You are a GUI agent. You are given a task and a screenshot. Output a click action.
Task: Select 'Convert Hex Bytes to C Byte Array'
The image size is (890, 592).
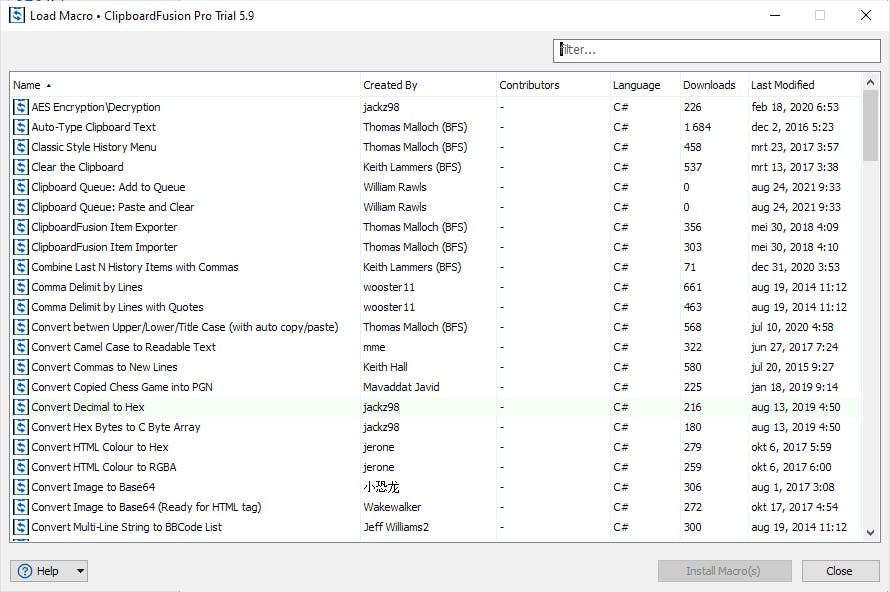click(x=116, y=427)
